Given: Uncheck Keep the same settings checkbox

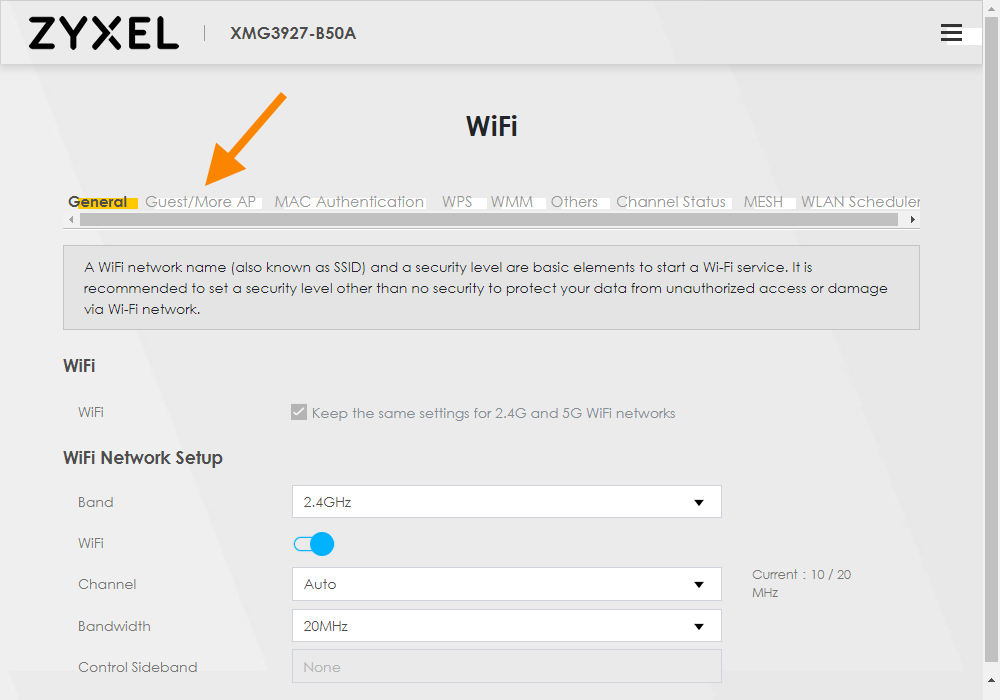Looking at the screenshot, I should 299,412.
